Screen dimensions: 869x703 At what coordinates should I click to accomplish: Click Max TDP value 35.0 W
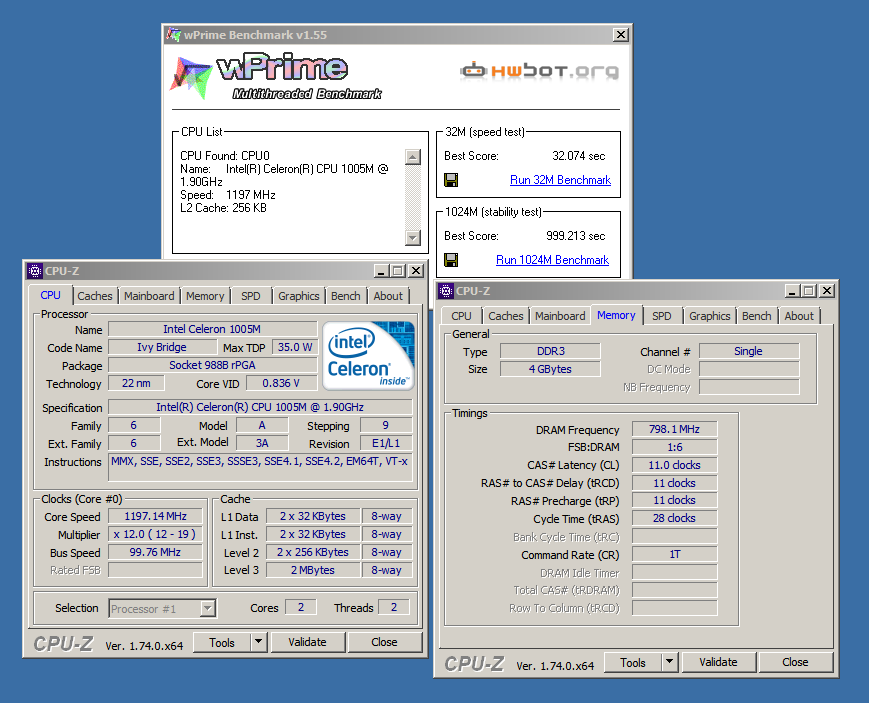(295, 347)
